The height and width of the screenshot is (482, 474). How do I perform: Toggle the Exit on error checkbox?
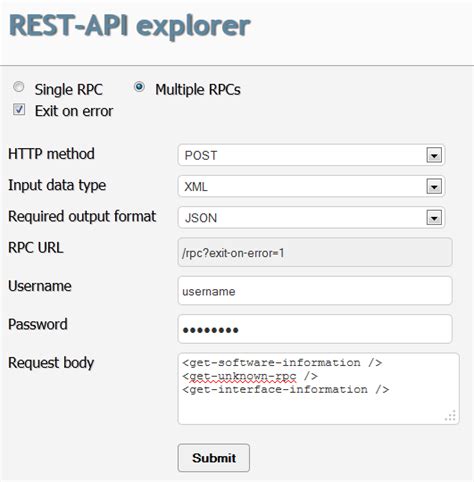[19, 109]
